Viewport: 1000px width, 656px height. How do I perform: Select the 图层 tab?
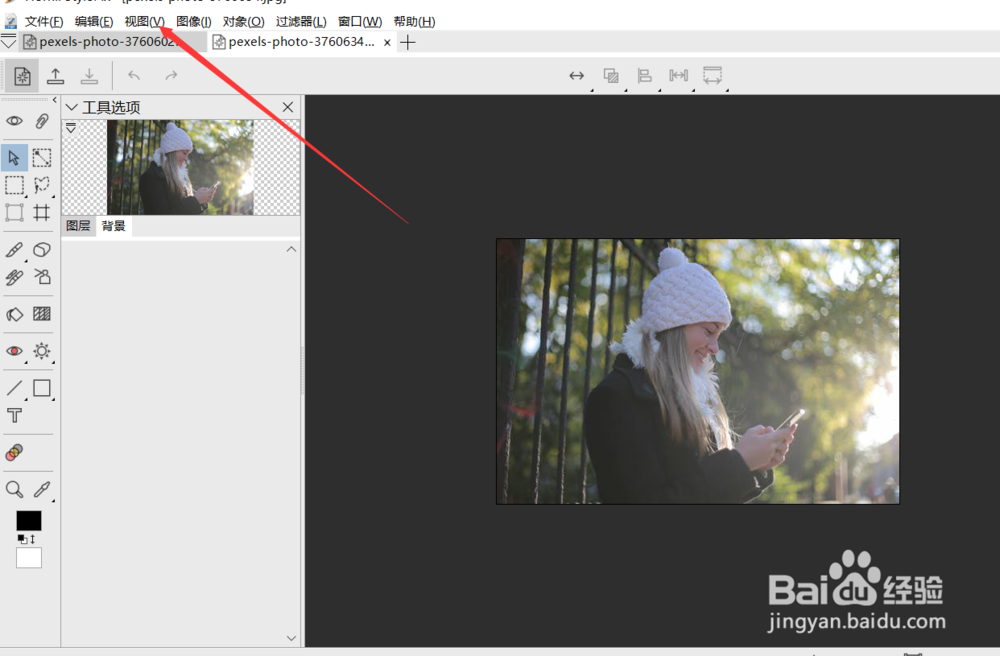(x=78, y=226)
